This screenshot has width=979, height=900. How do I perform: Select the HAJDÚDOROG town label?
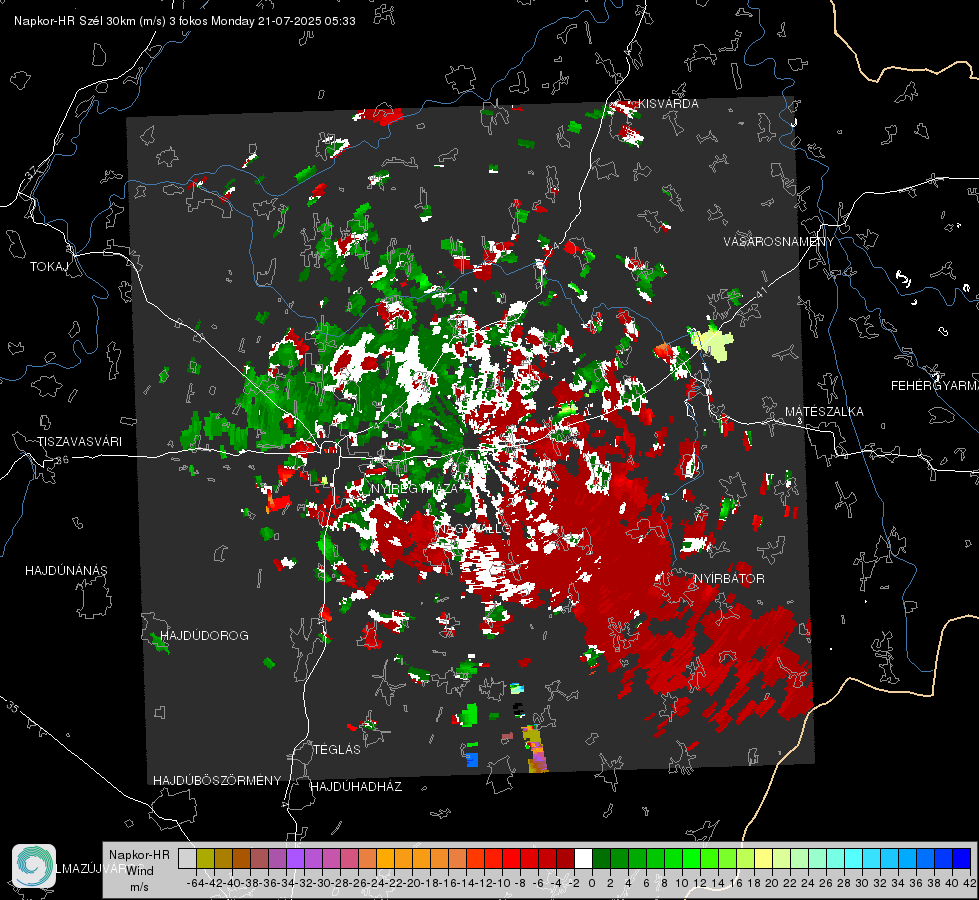[204, 635]
